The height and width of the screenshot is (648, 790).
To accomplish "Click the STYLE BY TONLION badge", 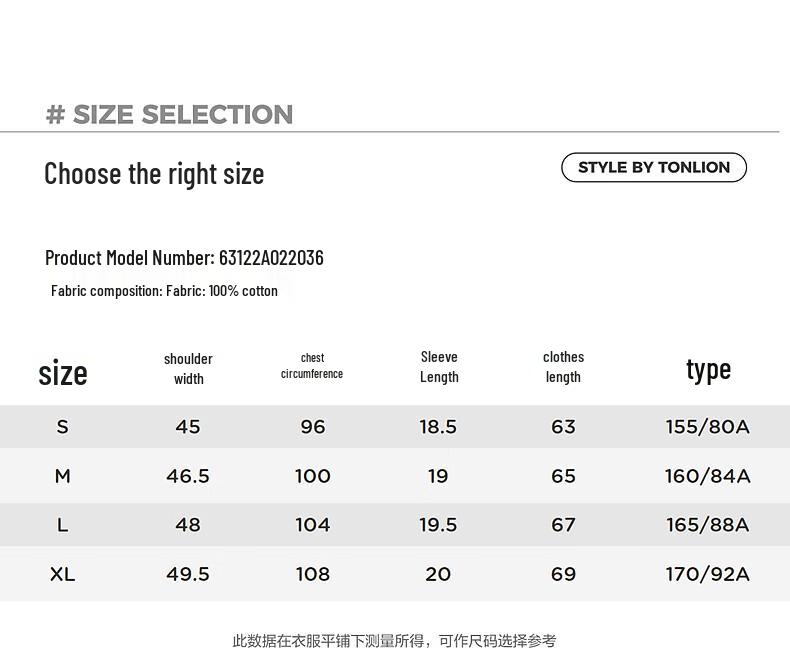I will (653, 167).
